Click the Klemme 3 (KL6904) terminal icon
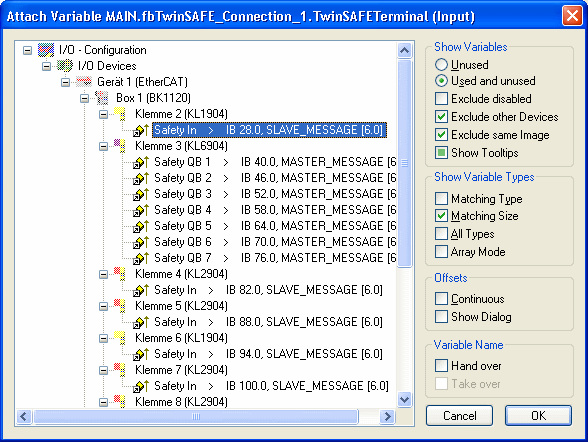Viewport: 588px width, 442px height. pyautogui.click(x=119, y=146)
